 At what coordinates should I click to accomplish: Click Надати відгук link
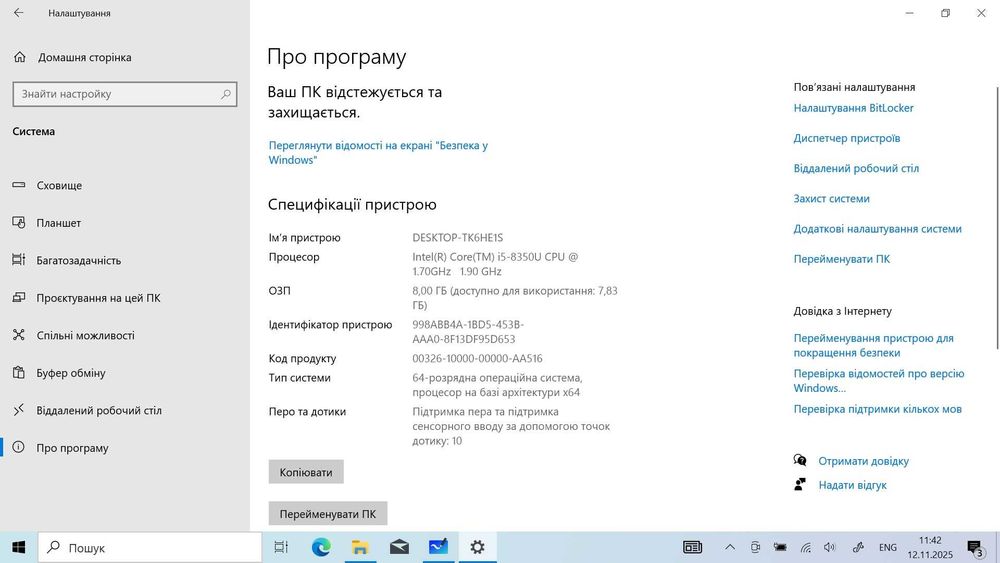(x=853, y=485)
